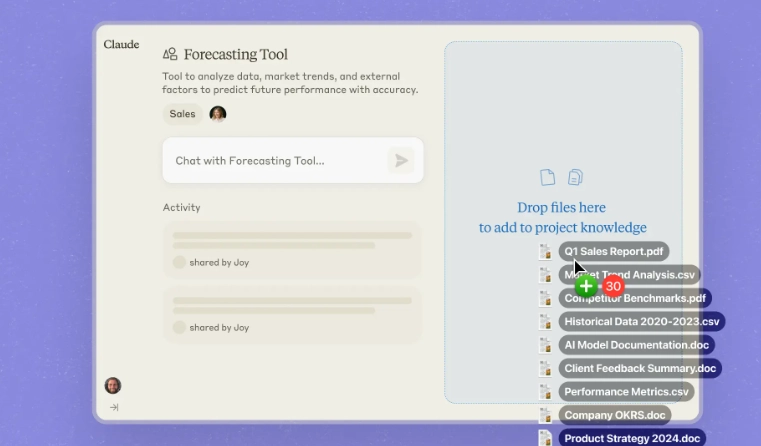The image size is (761, 446).
Task: Open the user profile avatar in sidebar
Action: (113, 385)
